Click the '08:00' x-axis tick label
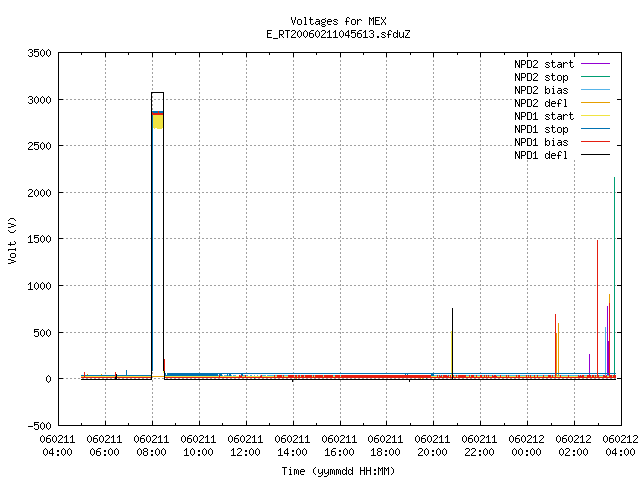The height and width of the screenshot is (480, 640). coord(151,452)
